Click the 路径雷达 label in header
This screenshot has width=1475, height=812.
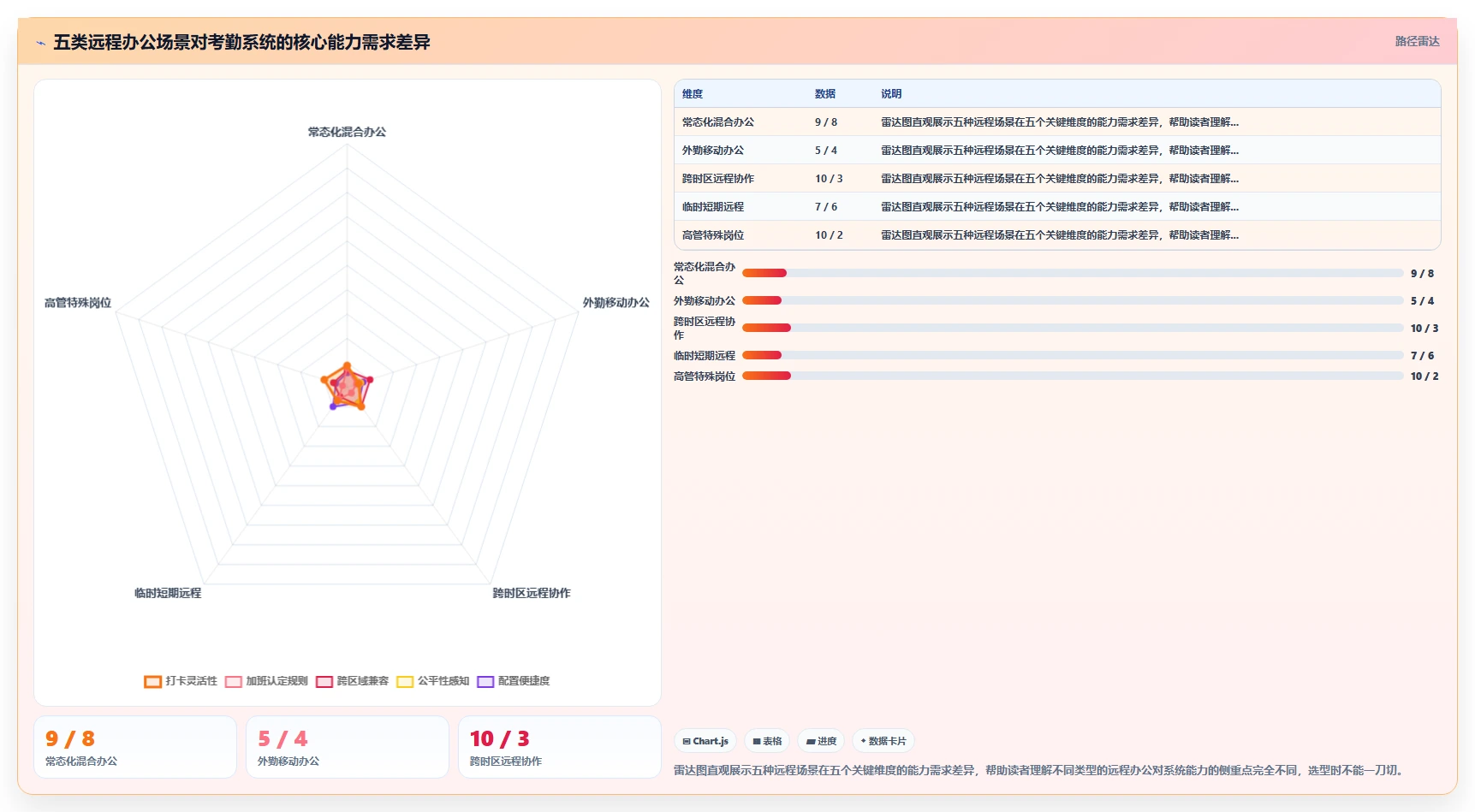click(1417, 41)
